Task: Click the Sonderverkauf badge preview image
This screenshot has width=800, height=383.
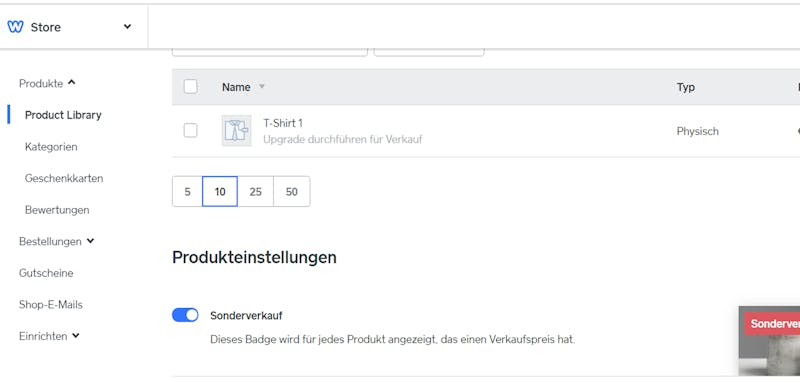Action: coord(769,341)
